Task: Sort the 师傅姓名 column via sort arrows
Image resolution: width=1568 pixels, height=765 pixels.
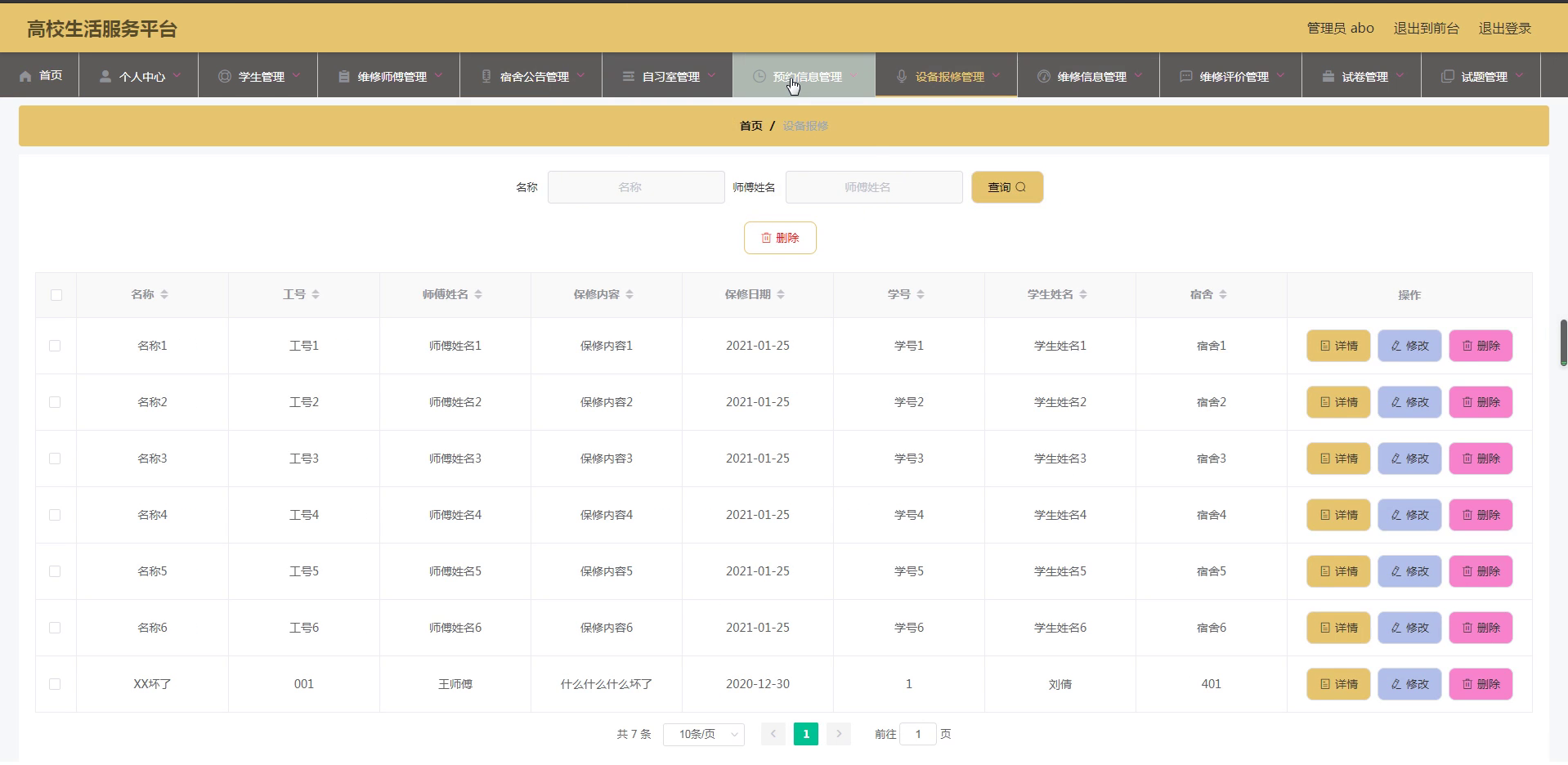Action: pyautogui.click(x=478, y=294)
